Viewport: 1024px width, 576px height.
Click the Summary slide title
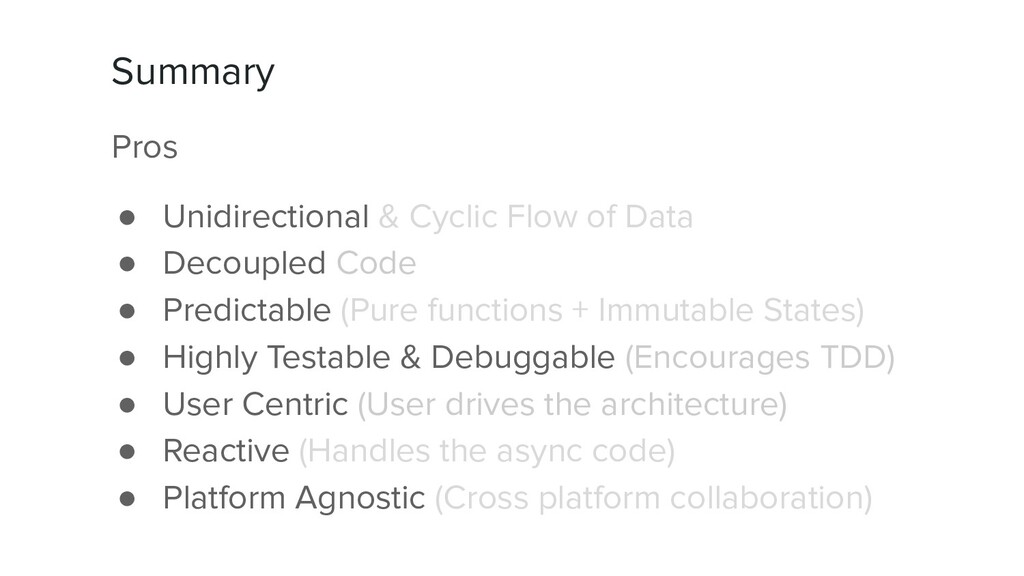193,72
